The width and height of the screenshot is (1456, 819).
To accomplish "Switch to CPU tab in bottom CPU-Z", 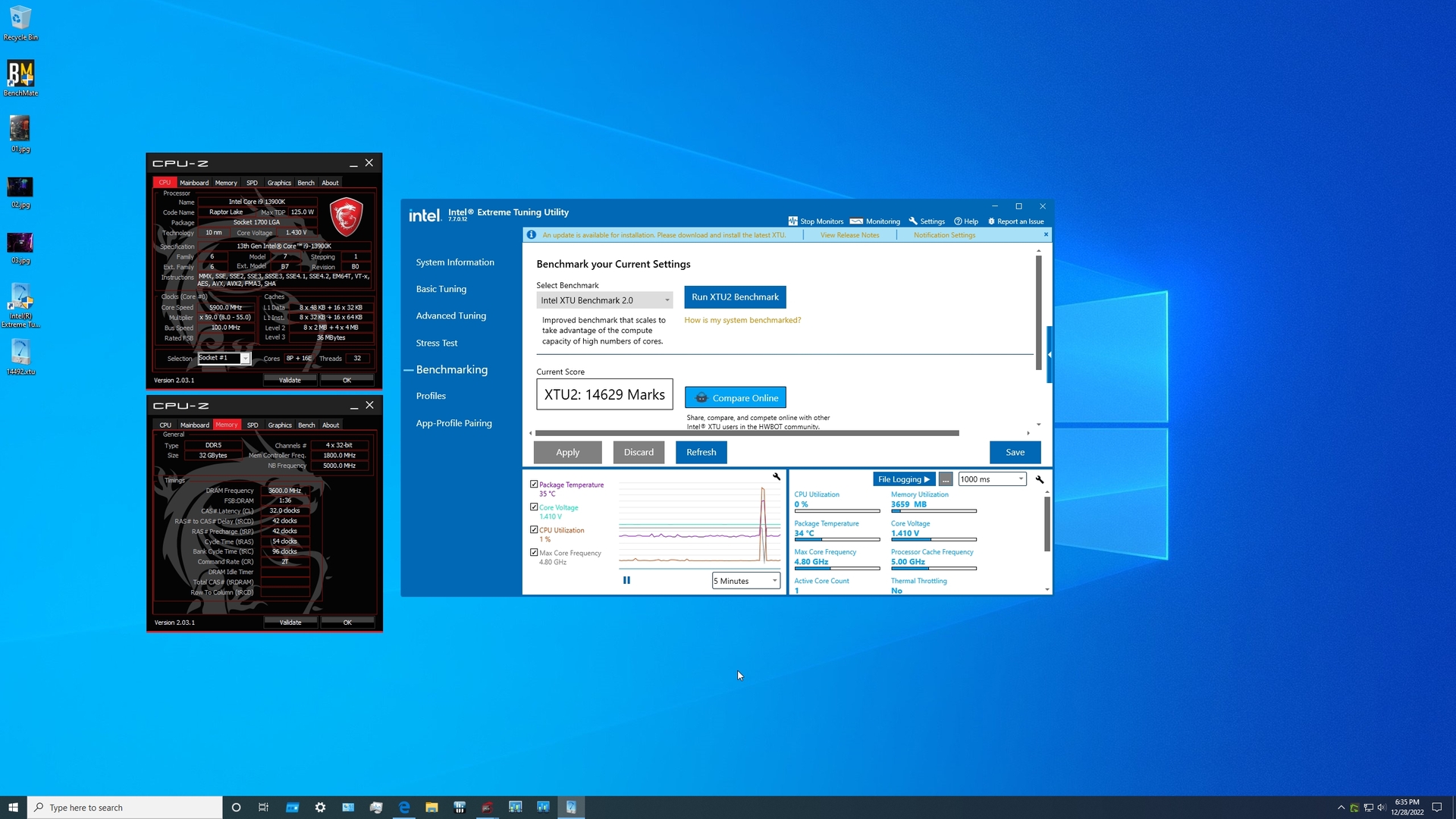I will pyautogui.click(x=165, y=425).
